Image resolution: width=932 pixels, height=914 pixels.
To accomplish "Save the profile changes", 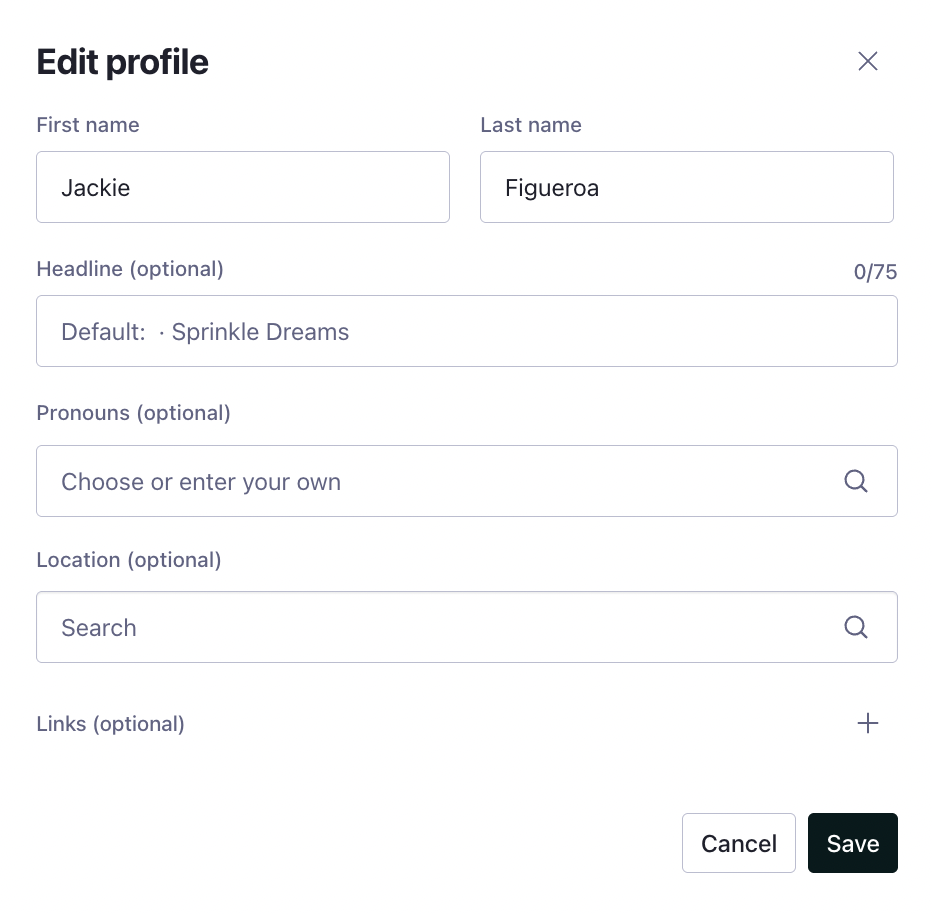I will (852, 843).
